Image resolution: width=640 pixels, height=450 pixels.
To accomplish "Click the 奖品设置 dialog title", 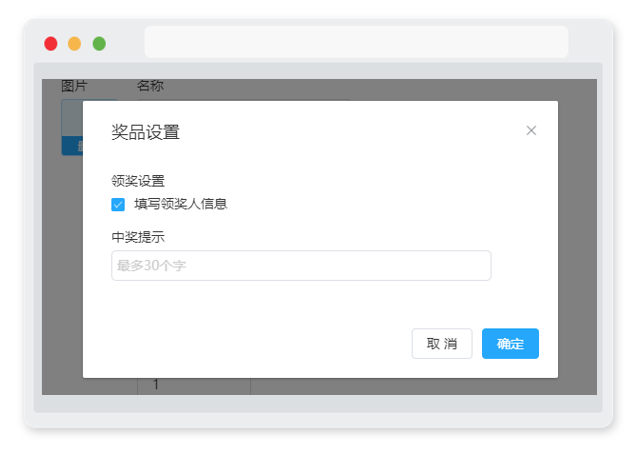I will coord(146,132).
